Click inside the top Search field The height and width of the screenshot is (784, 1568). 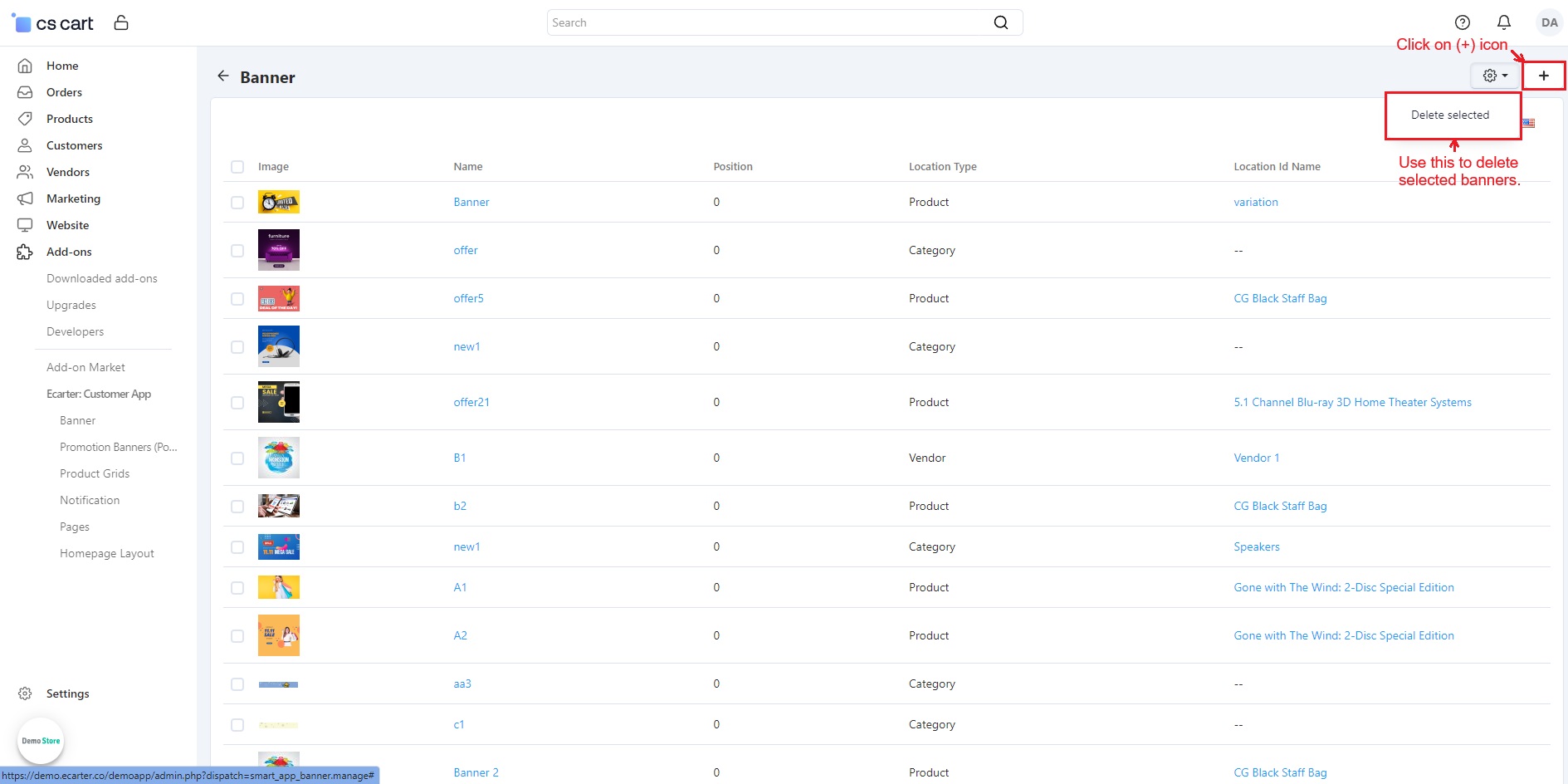(x=764, y=22)
